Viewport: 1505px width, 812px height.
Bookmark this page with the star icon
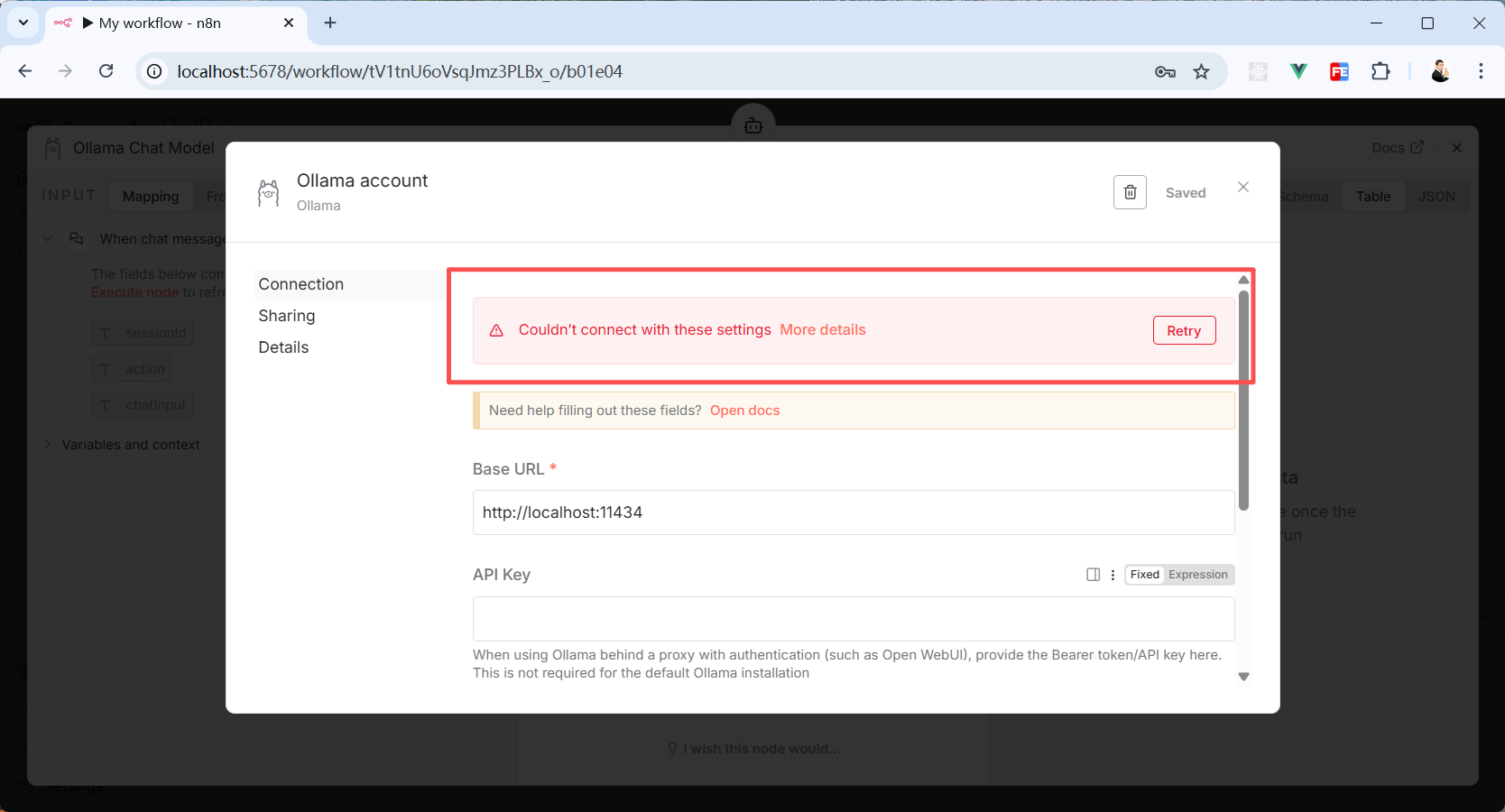pyautogui.click(x=1201, y=72)
